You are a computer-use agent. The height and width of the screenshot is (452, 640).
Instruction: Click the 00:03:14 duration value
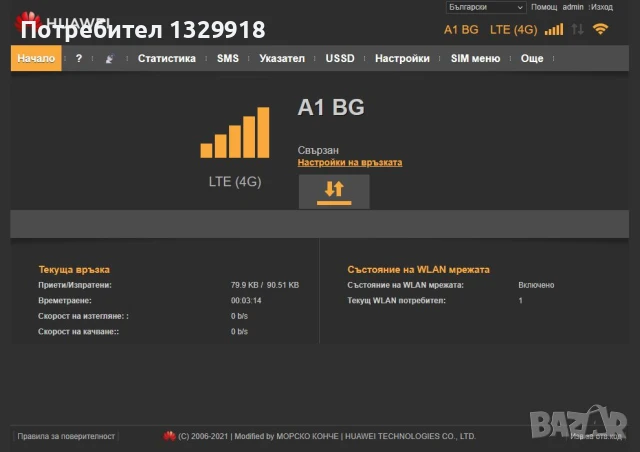(246, 301)
